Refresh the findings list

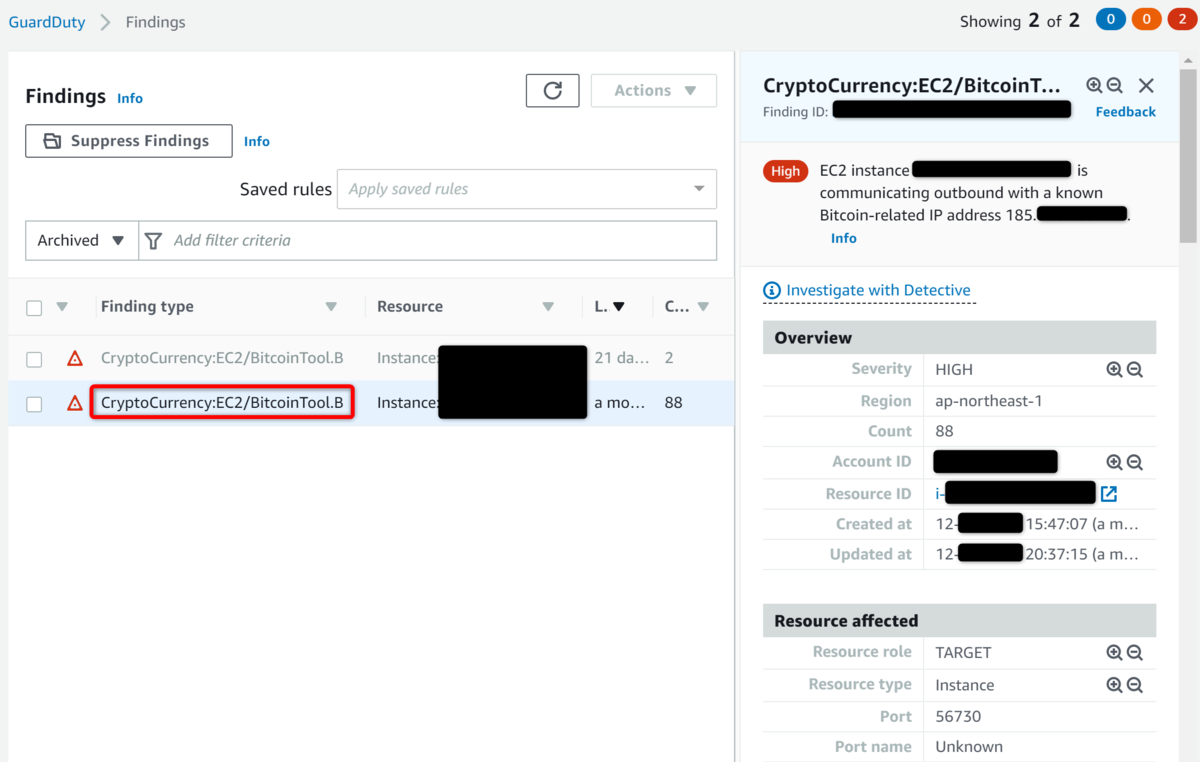552,90
